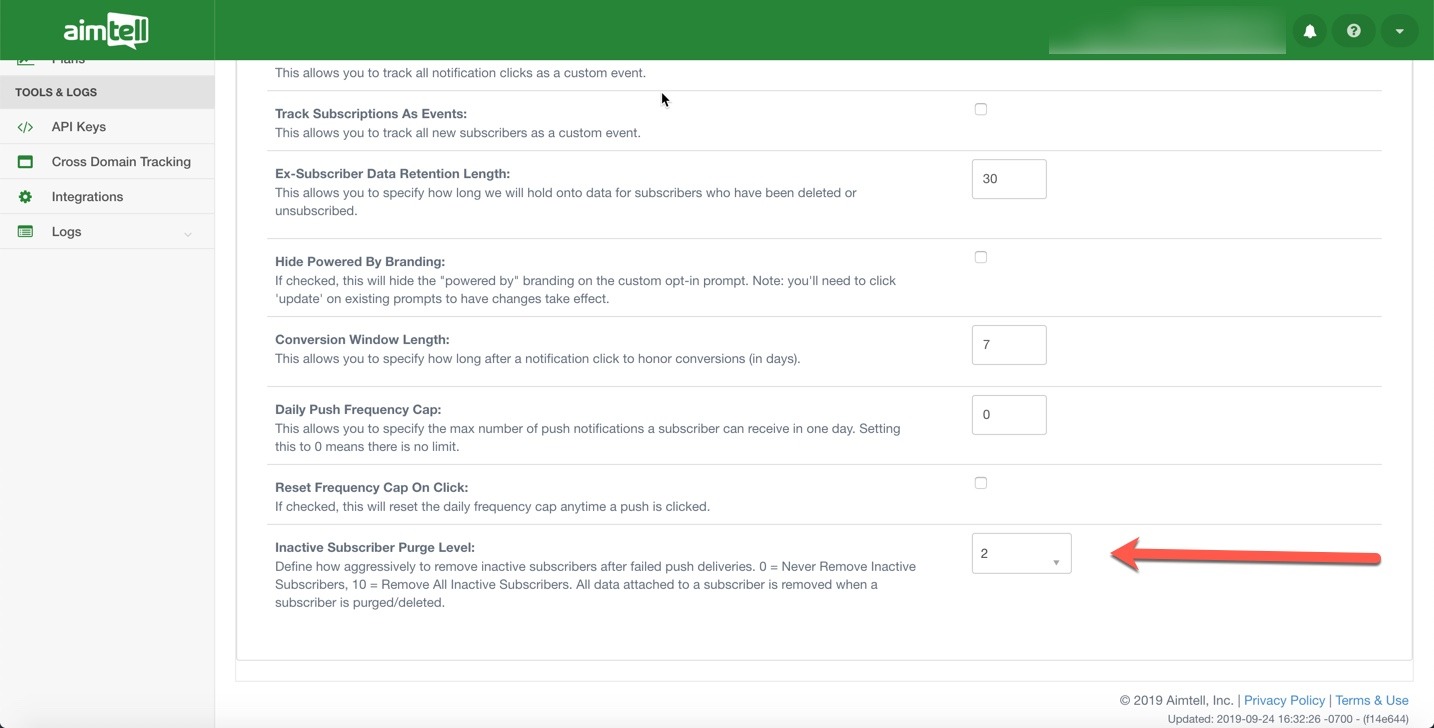Check the Hide Powered By Branding box
1434x728 pixels.
980,257
